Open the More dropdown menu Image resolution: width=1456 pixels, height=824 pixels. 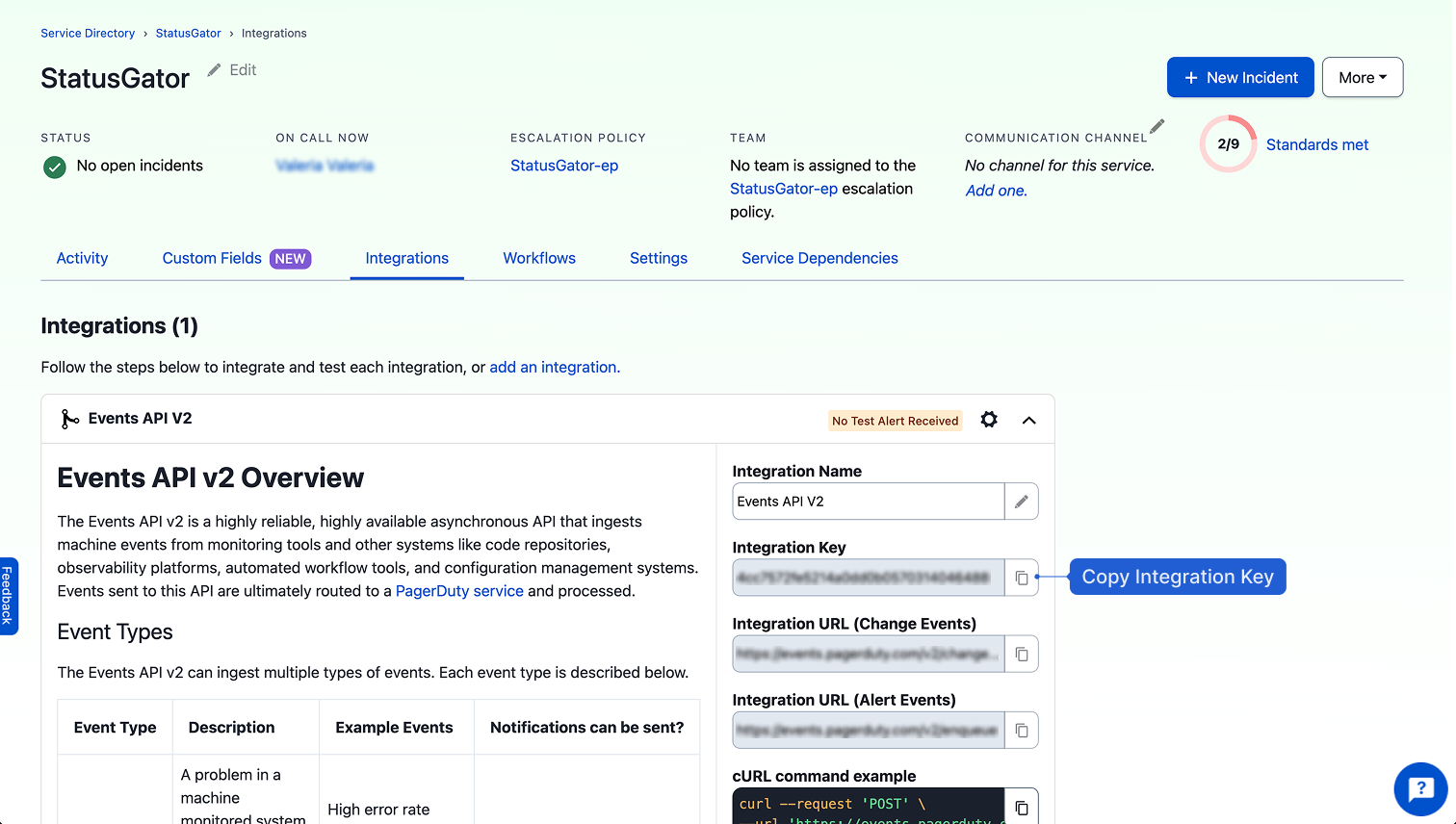(x=1363, y=77)
